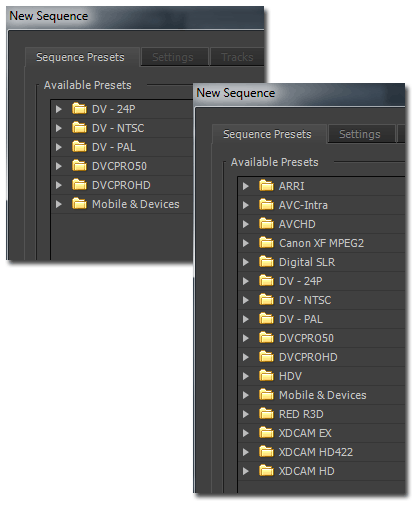Viewport: 413px width, 507px height.
Task: Click DVCPRO50 folder icon in front window
Action: pyautogui.click(x=266, y=337)
